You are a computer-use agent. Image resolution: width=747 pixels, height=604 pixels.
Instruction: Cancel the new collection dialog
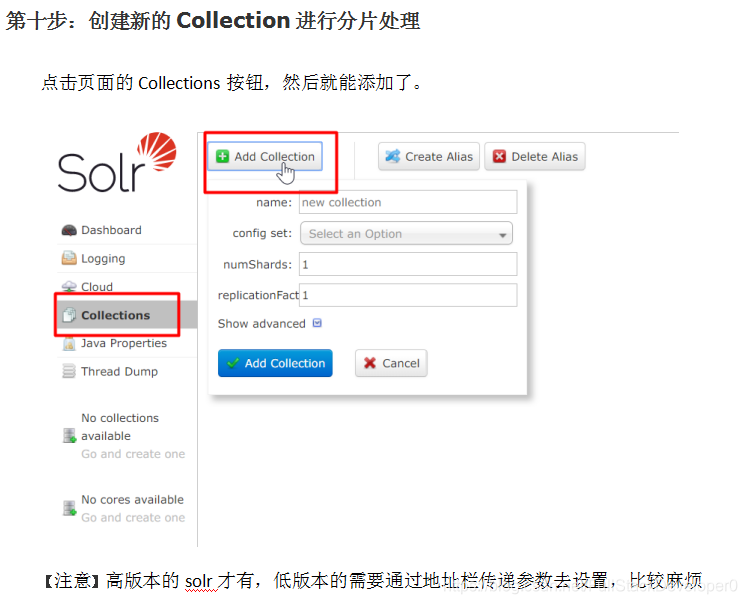pyautogui.click(x=391, y=363)
